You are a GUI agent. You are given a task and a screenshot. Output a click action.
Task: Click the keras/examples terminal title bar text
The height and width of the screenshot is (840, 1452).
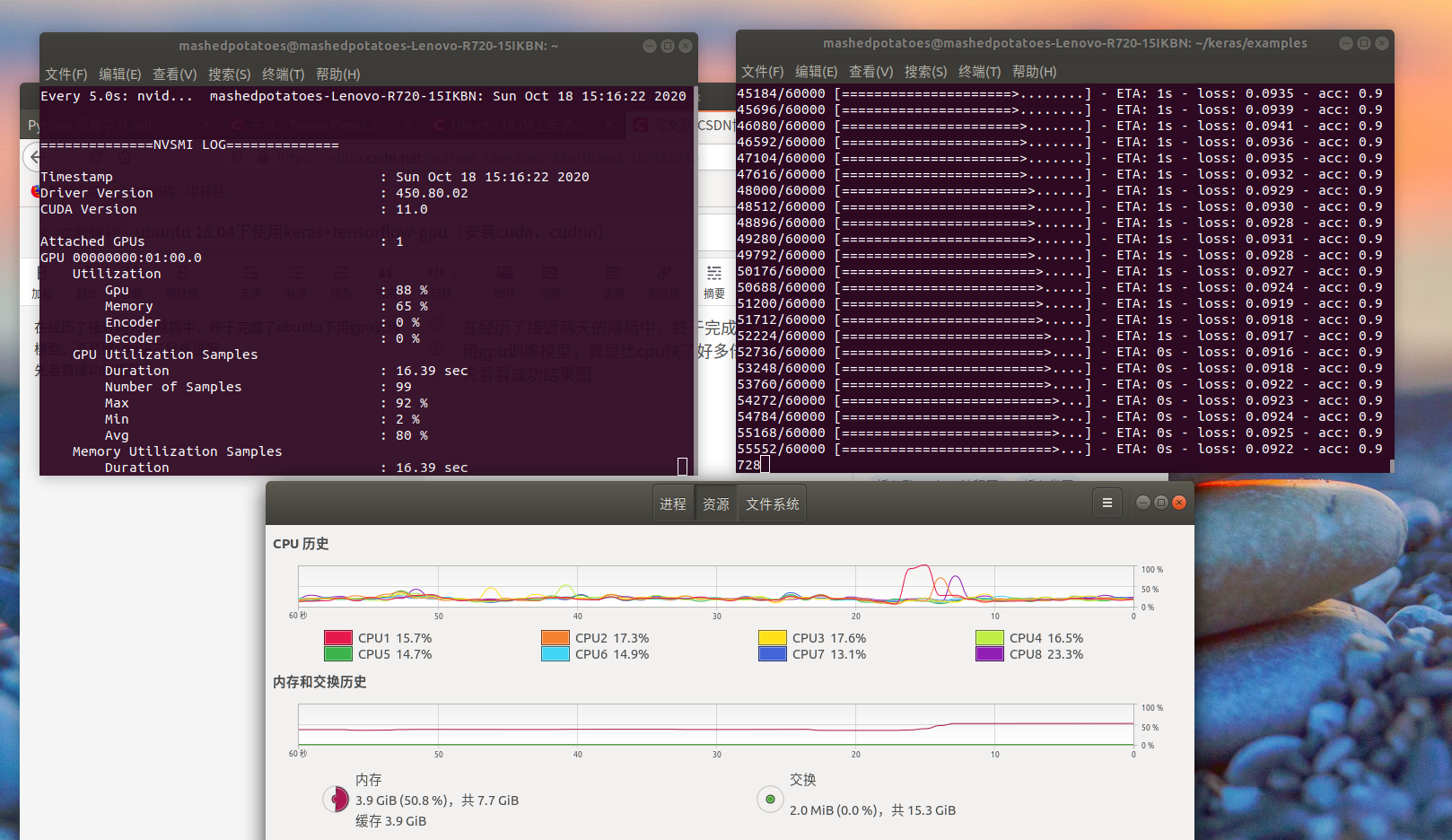click(x=1065, y=43)
